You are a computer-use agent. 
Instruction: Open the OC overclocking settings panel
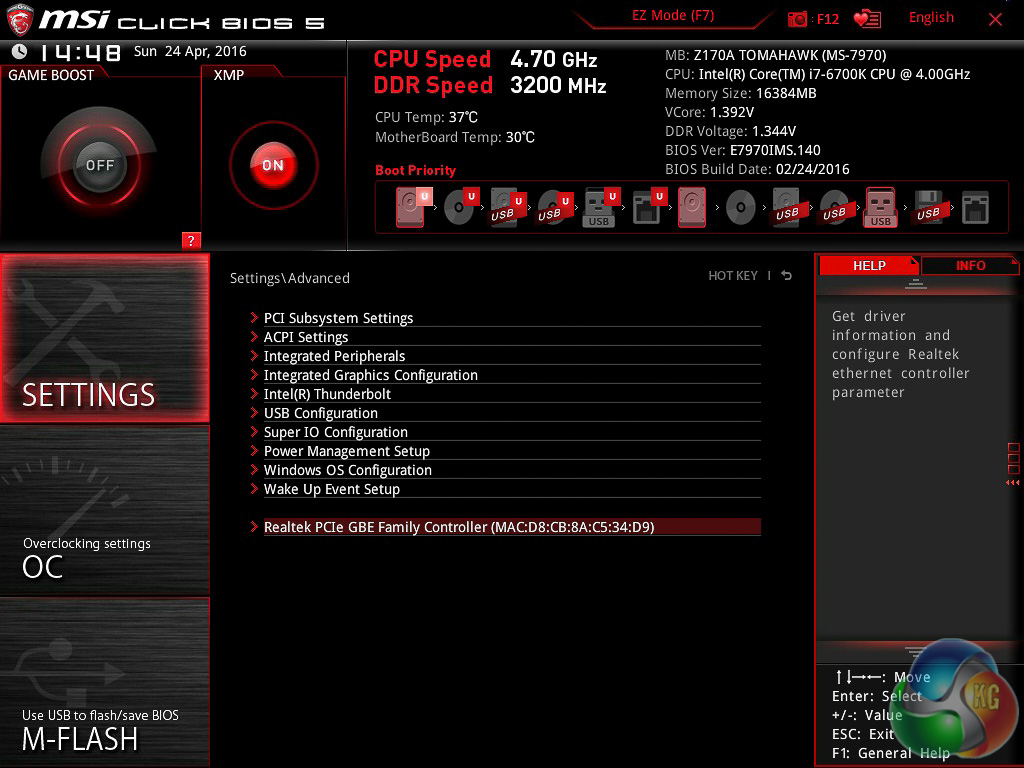click(x=104, y=510)
